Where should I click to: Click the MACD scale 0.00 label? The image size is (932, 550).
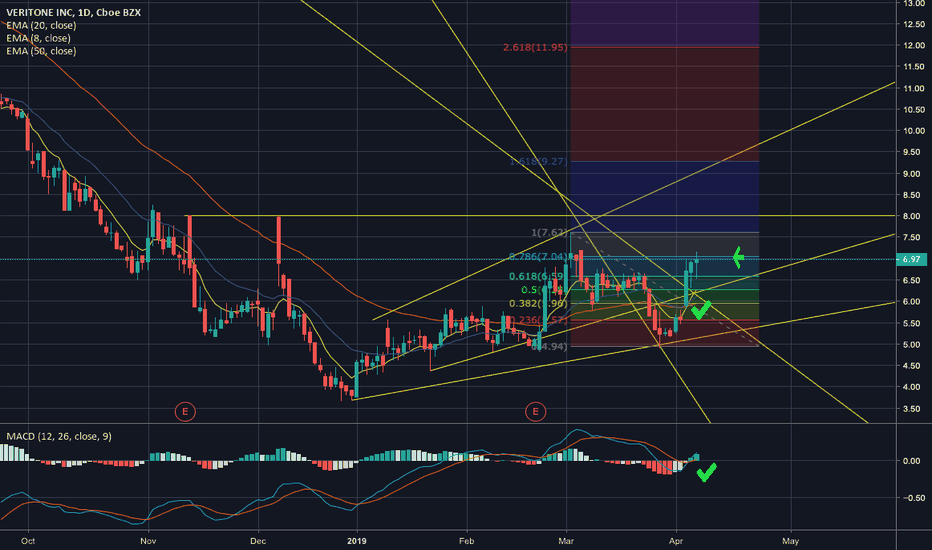(912, 461)
